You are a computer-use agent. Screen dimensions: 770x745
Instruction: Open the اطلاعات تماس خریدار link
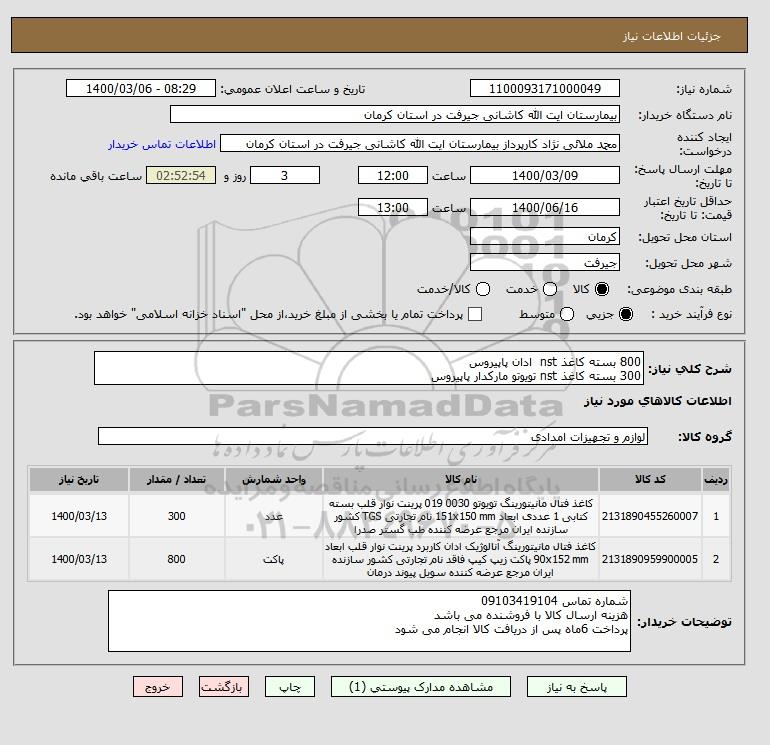pyautogui.click(x=162, y=144)
